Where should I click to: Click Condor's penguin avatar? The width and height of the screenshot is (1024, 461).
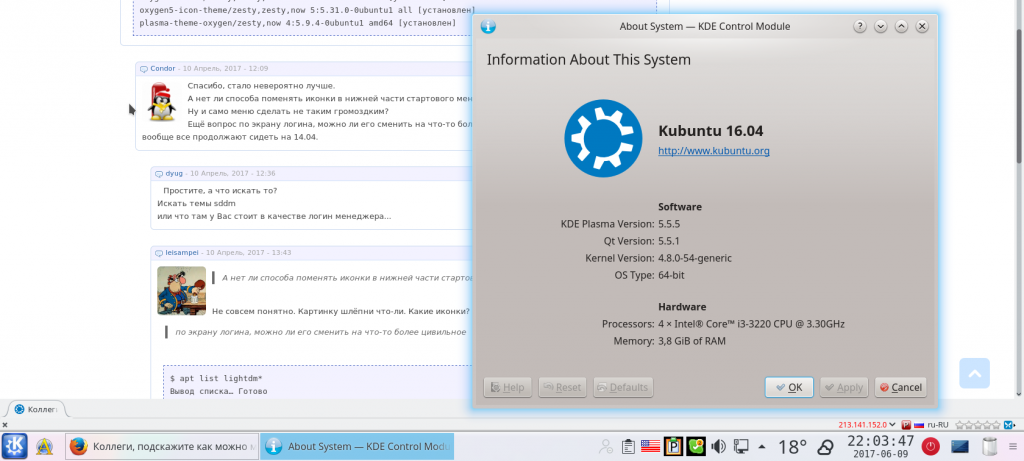pos(161,101)
